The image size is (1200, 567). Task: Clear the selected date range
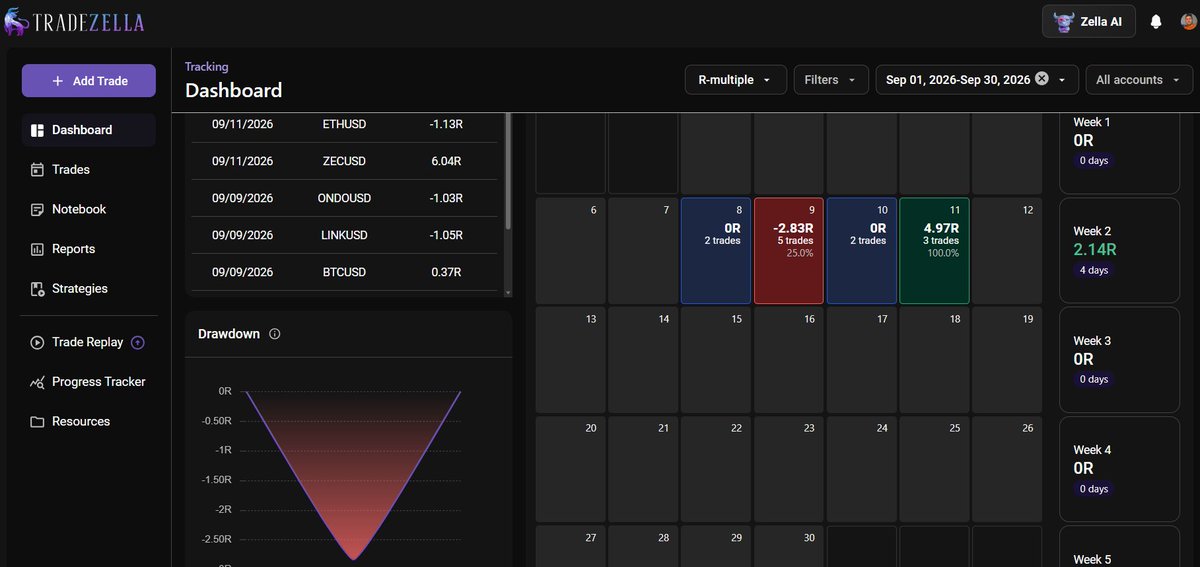click(1042, 79)
